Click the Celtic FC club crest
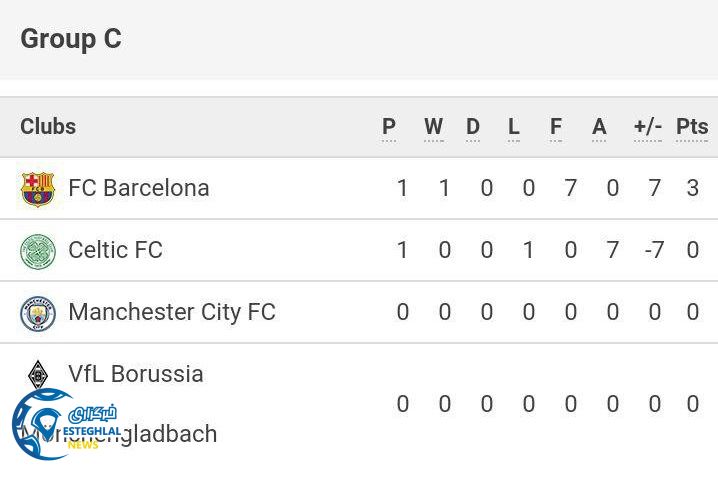 (38, 251)
